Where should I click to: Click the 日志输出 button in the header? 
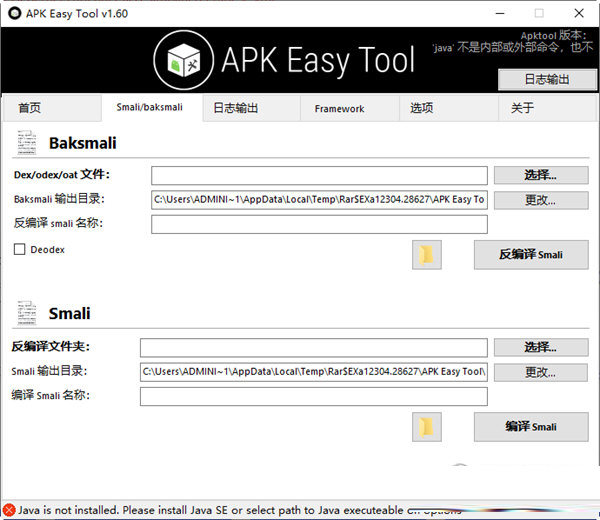547,80
